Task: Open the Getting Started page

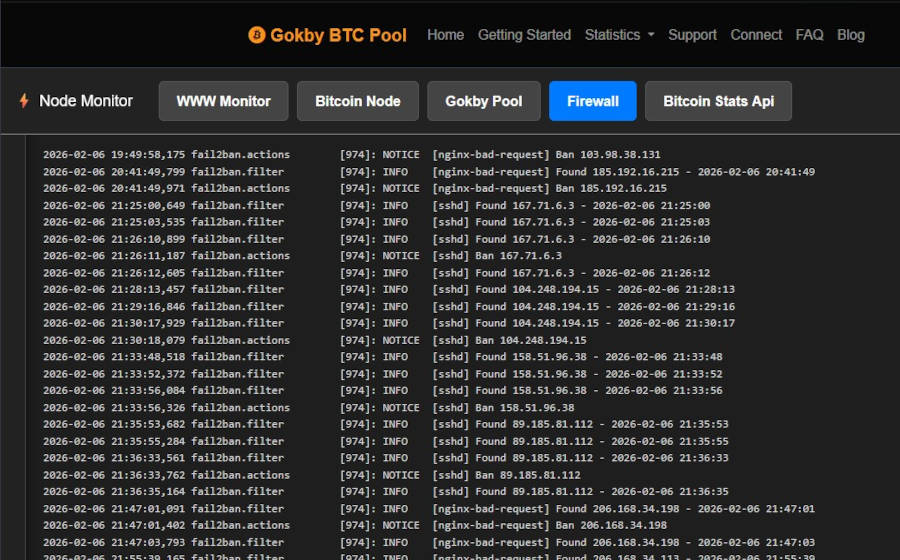Action: pyautogui.click(x=524, y=35)
